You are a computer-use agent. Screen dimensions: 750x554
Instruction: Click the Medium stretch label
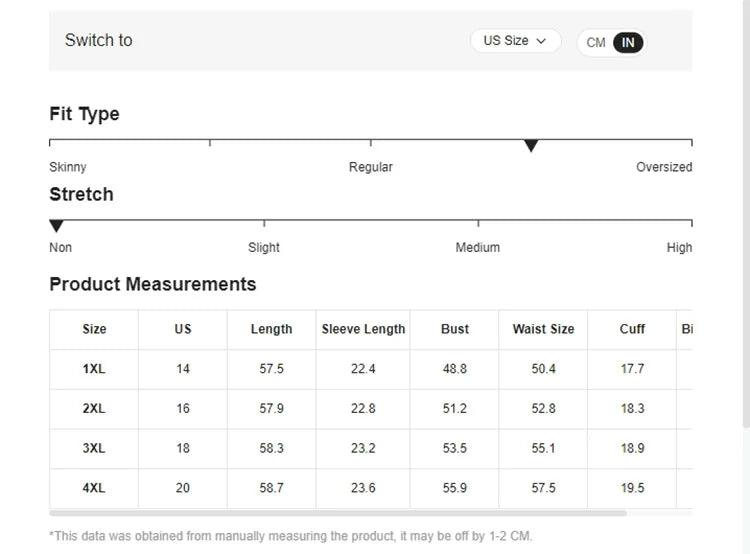[x=478, y=247]
